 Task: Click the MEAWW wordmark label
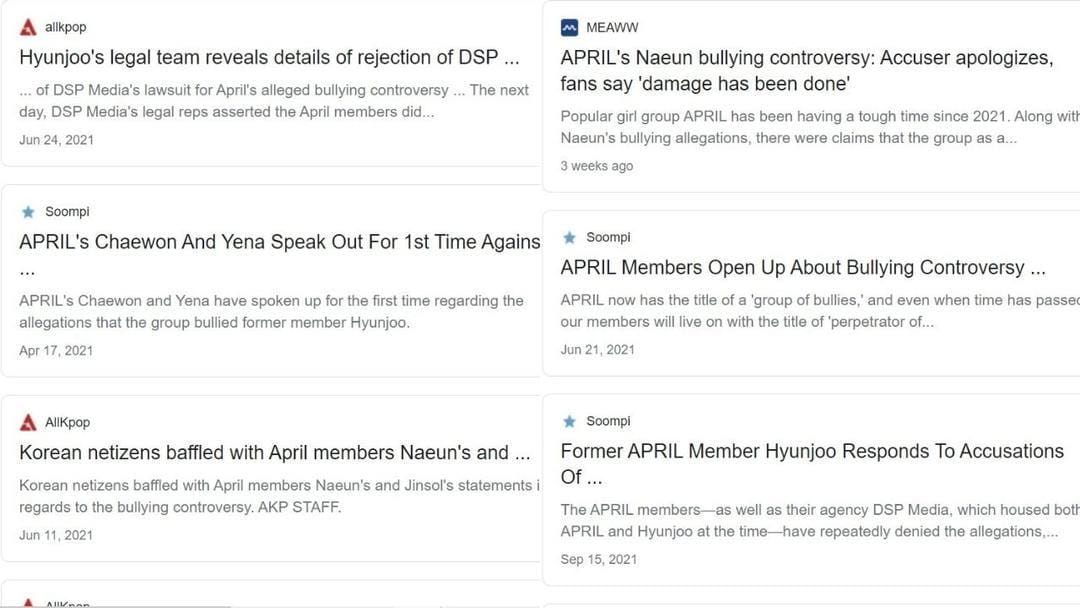click(613, 27)
